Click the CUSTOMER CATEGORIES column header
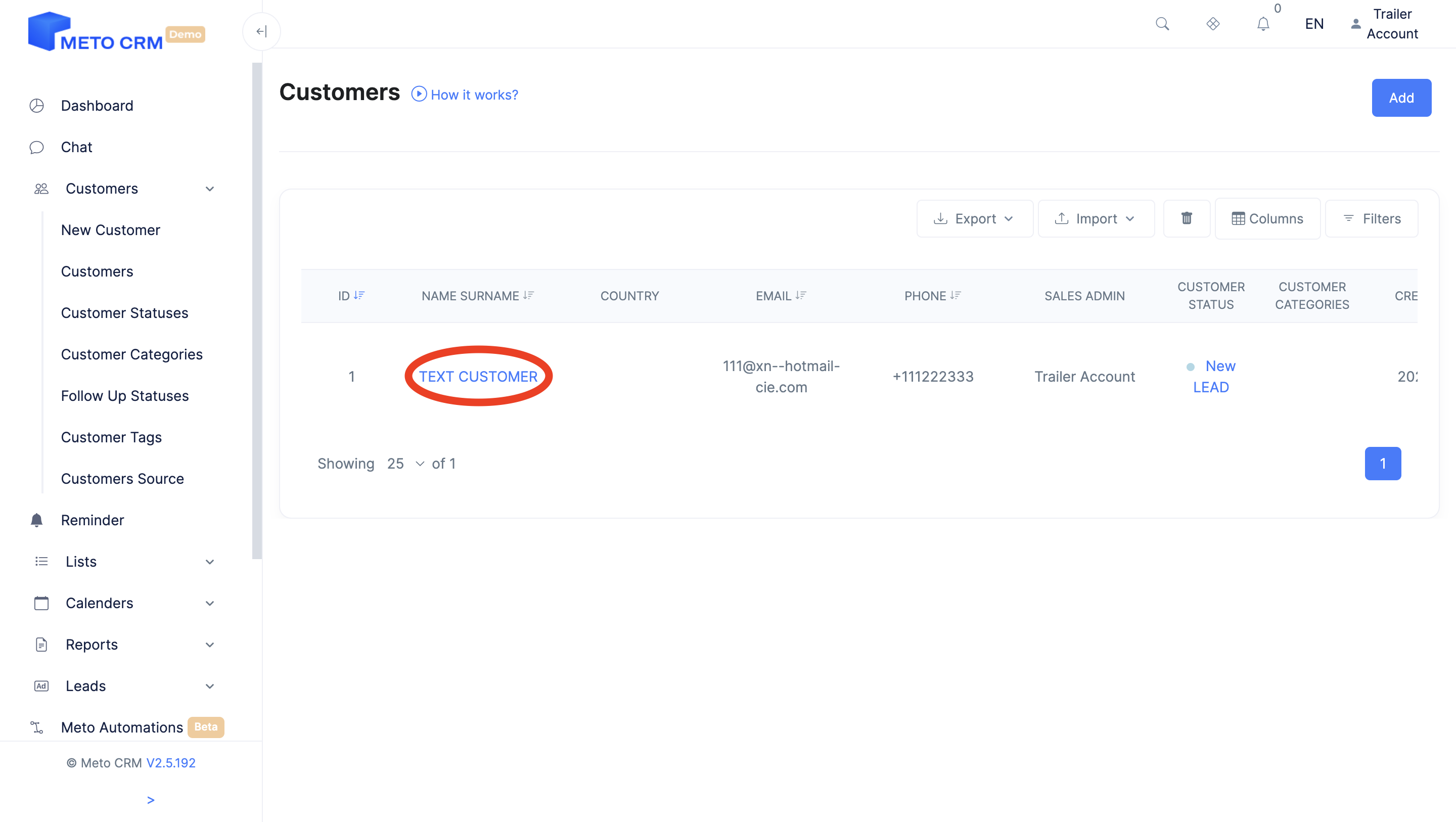The width and height of the screenshot is (1456, 822). [x=1312, y=296]
